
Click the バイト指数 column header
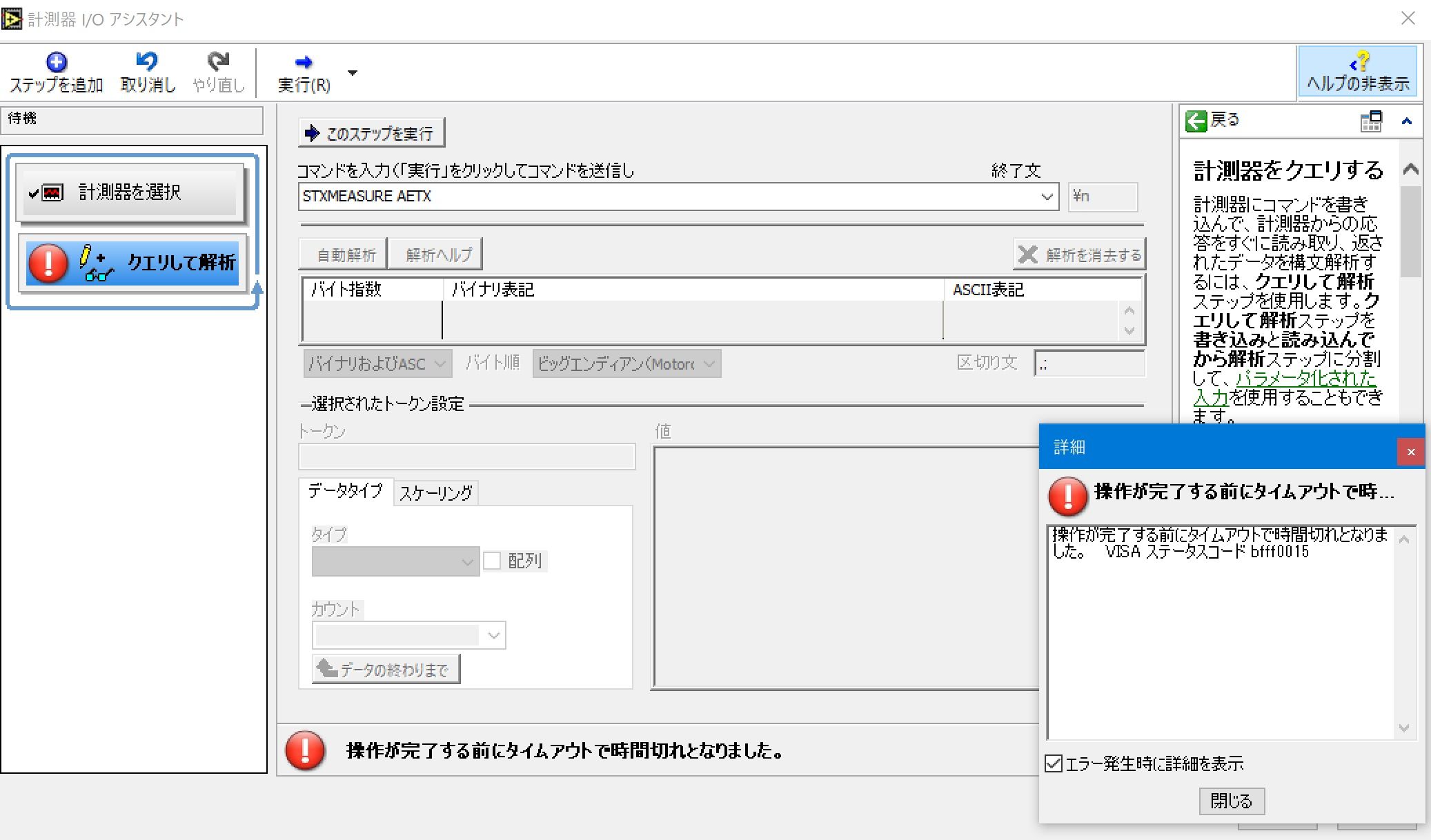(373, 290)
